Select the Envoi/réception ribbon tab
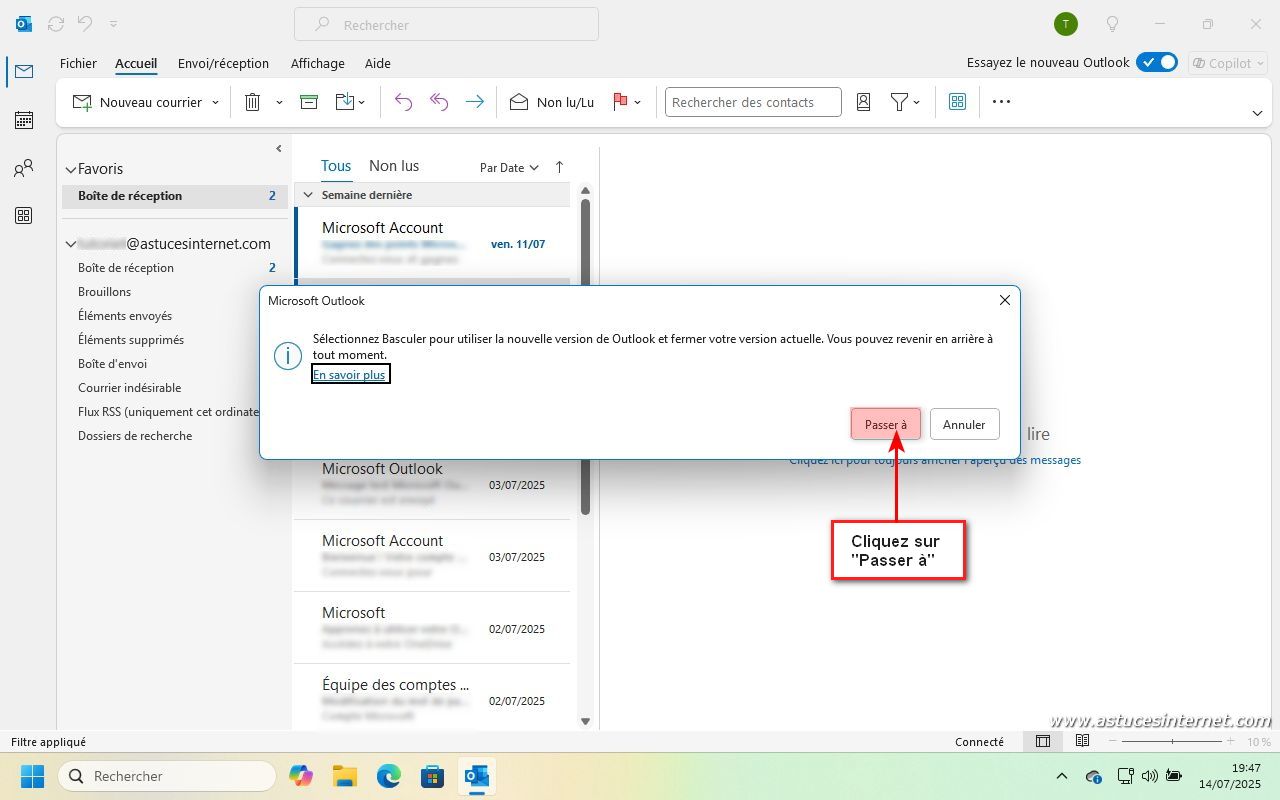Image resolution: width=1280 pixels, height=800 pixels. 223,63
